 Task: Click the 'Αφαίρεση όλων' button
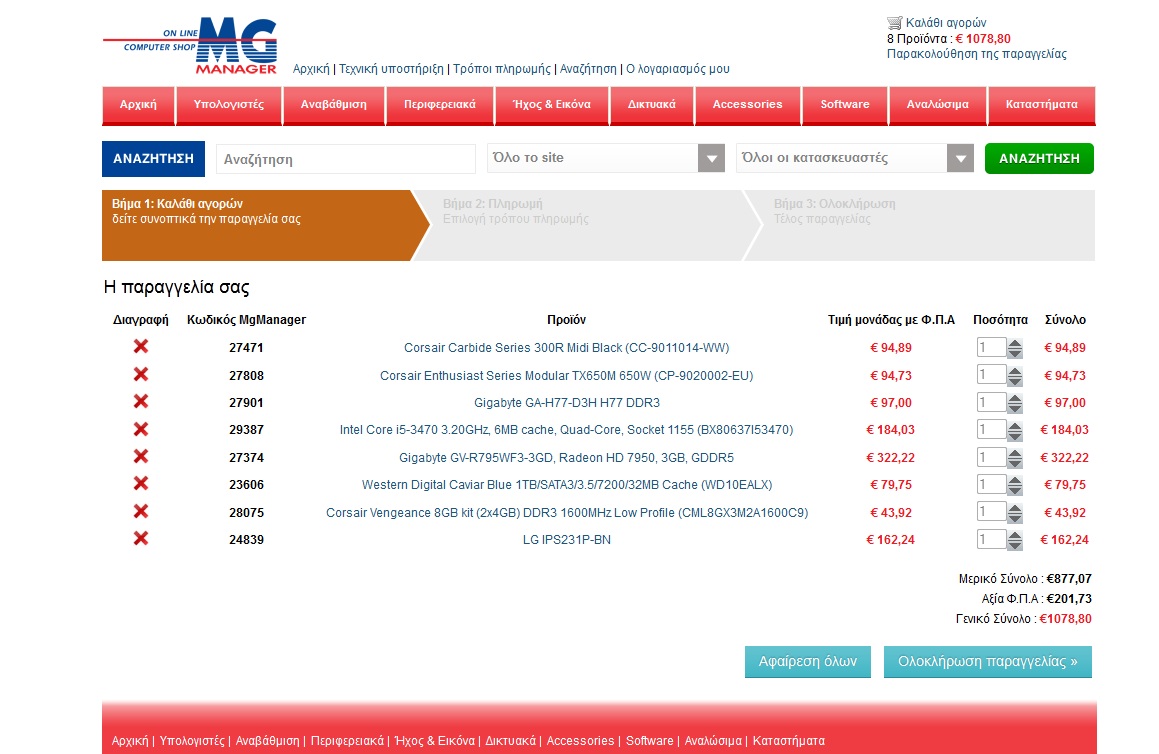pyautogui.click(x=807, y=662)
